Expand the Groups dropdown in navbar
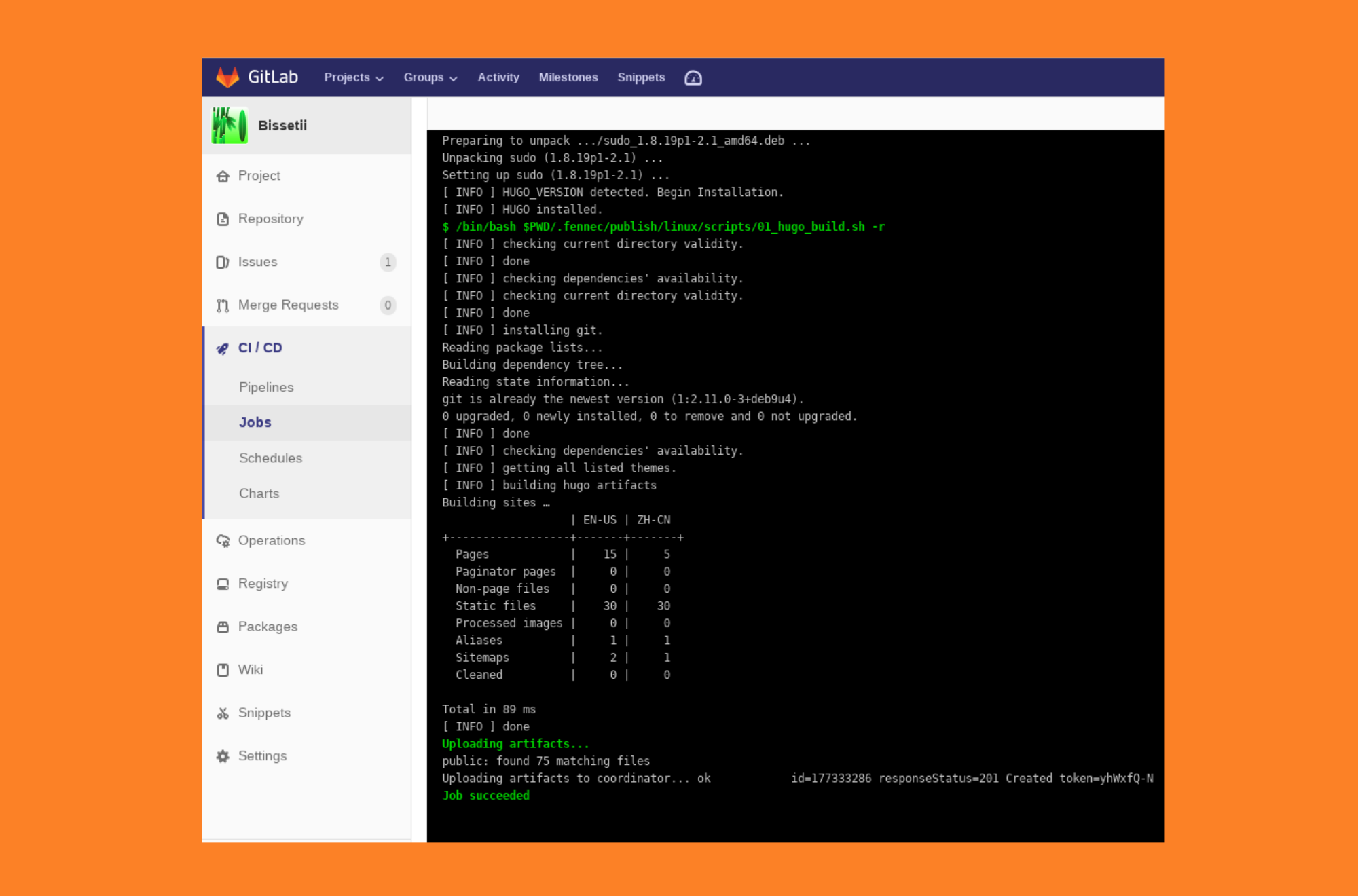Screen dimensions: 1358x896 point(430,77)
